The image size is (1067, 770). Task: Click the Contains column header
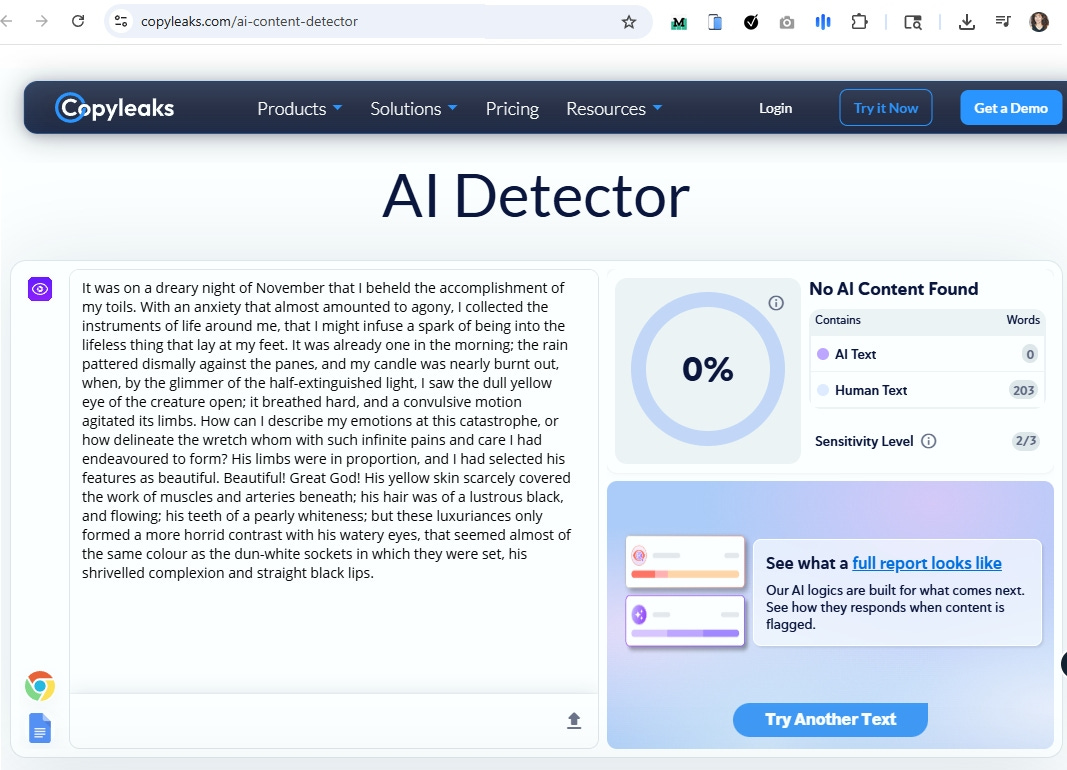(x=838, y=320)
